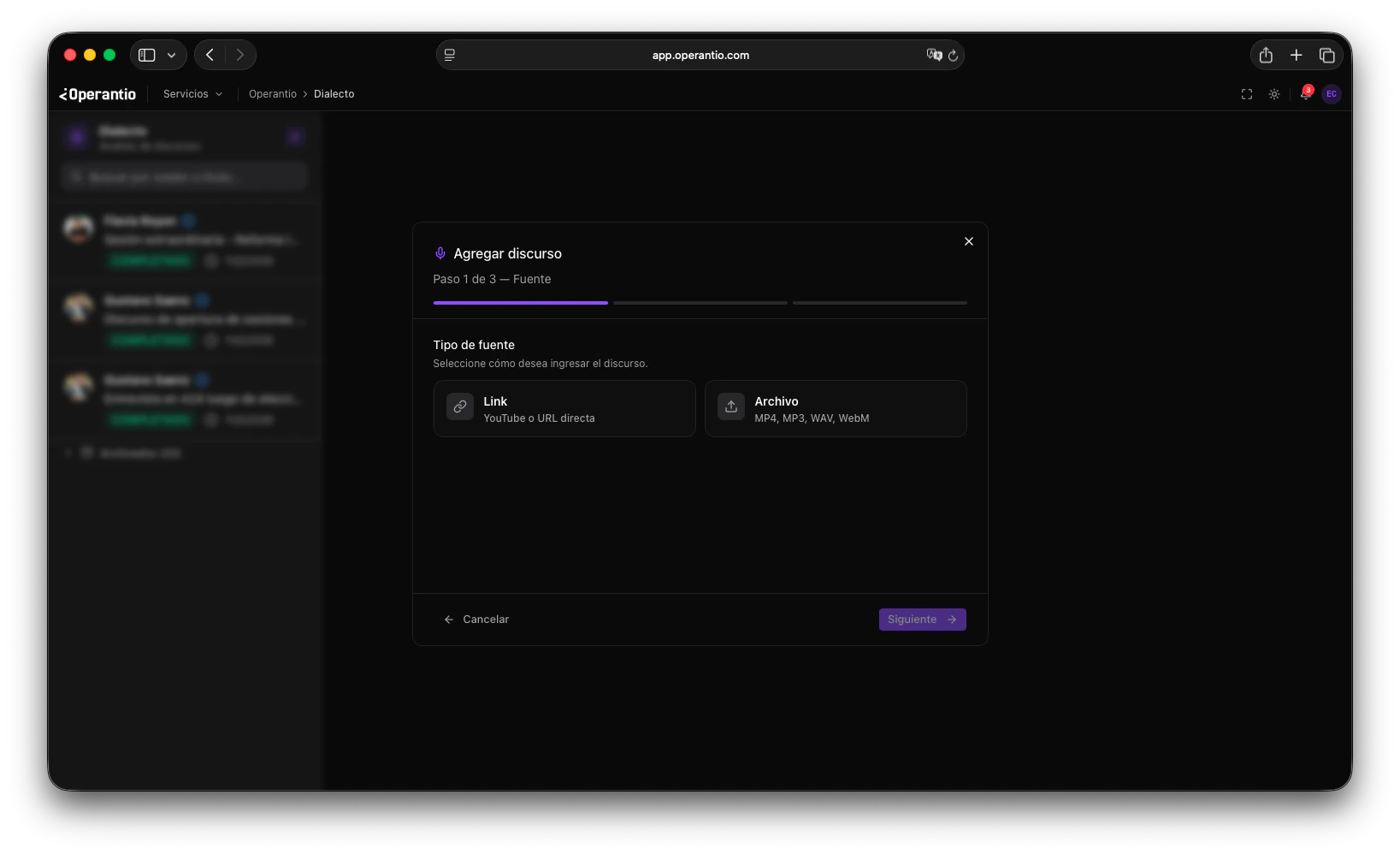Open notifications bell

[1305, 94]
